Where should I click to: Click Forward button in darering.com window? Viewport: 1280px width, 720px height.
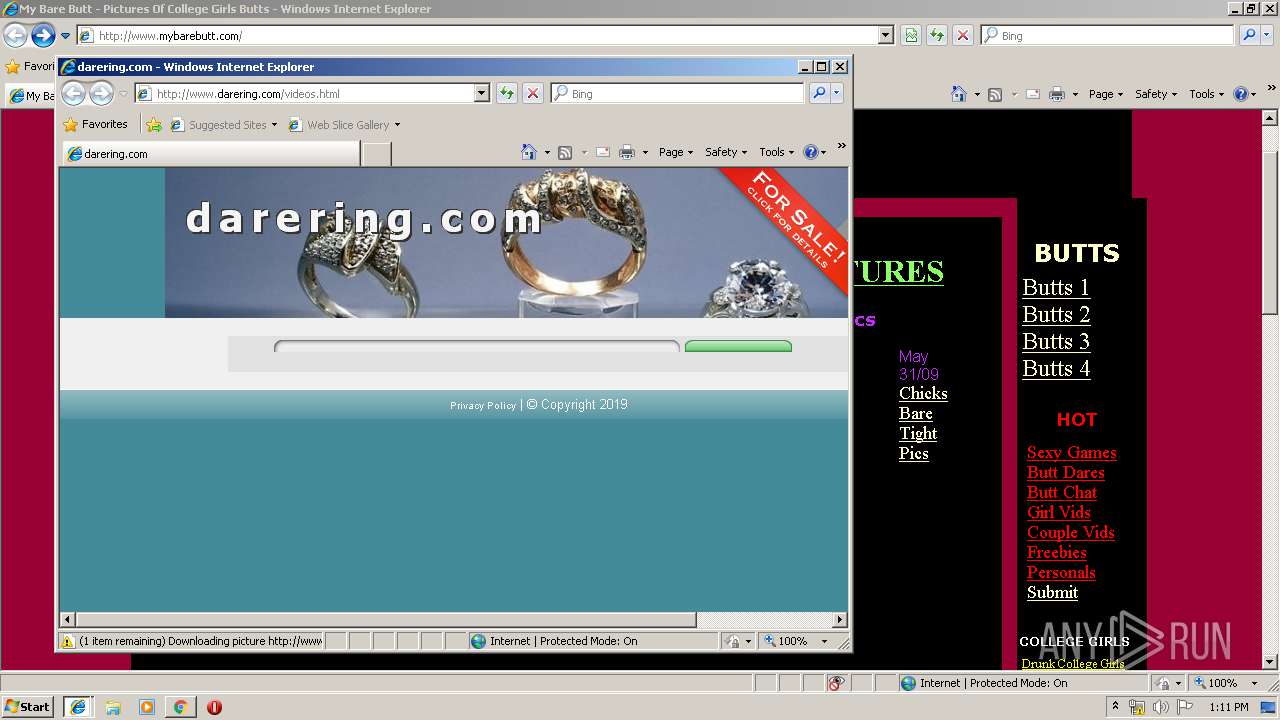[x=101, y=93]
